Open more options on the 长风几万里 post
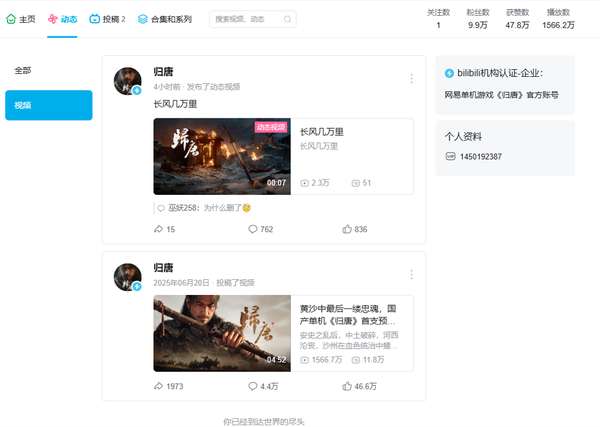This screenshot has width=600, height=427. tap(411, 78)
